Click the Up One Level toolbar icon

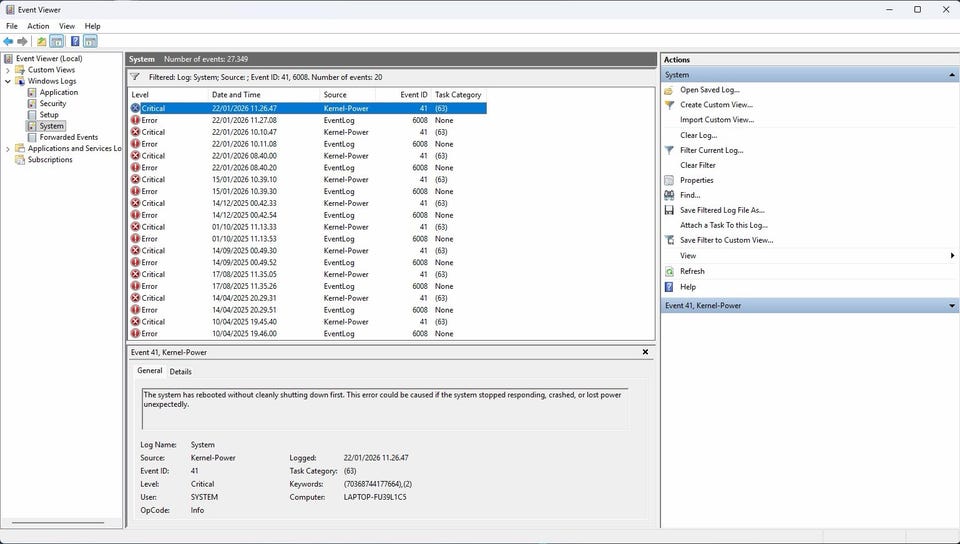coord(41,41)
